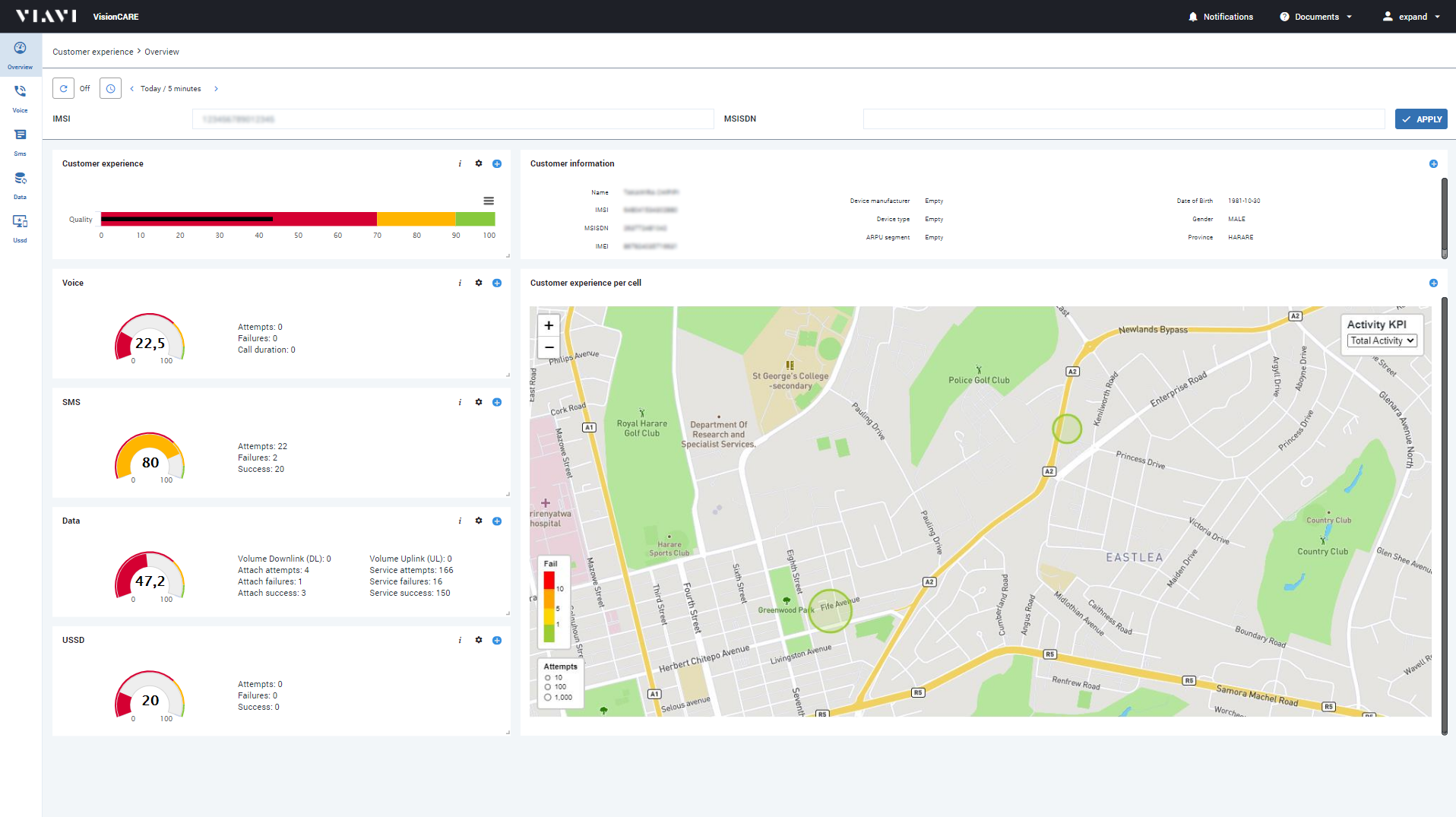Open the time range clock picker
This screenshot has height=817, width=1456.
pos(110,89)
